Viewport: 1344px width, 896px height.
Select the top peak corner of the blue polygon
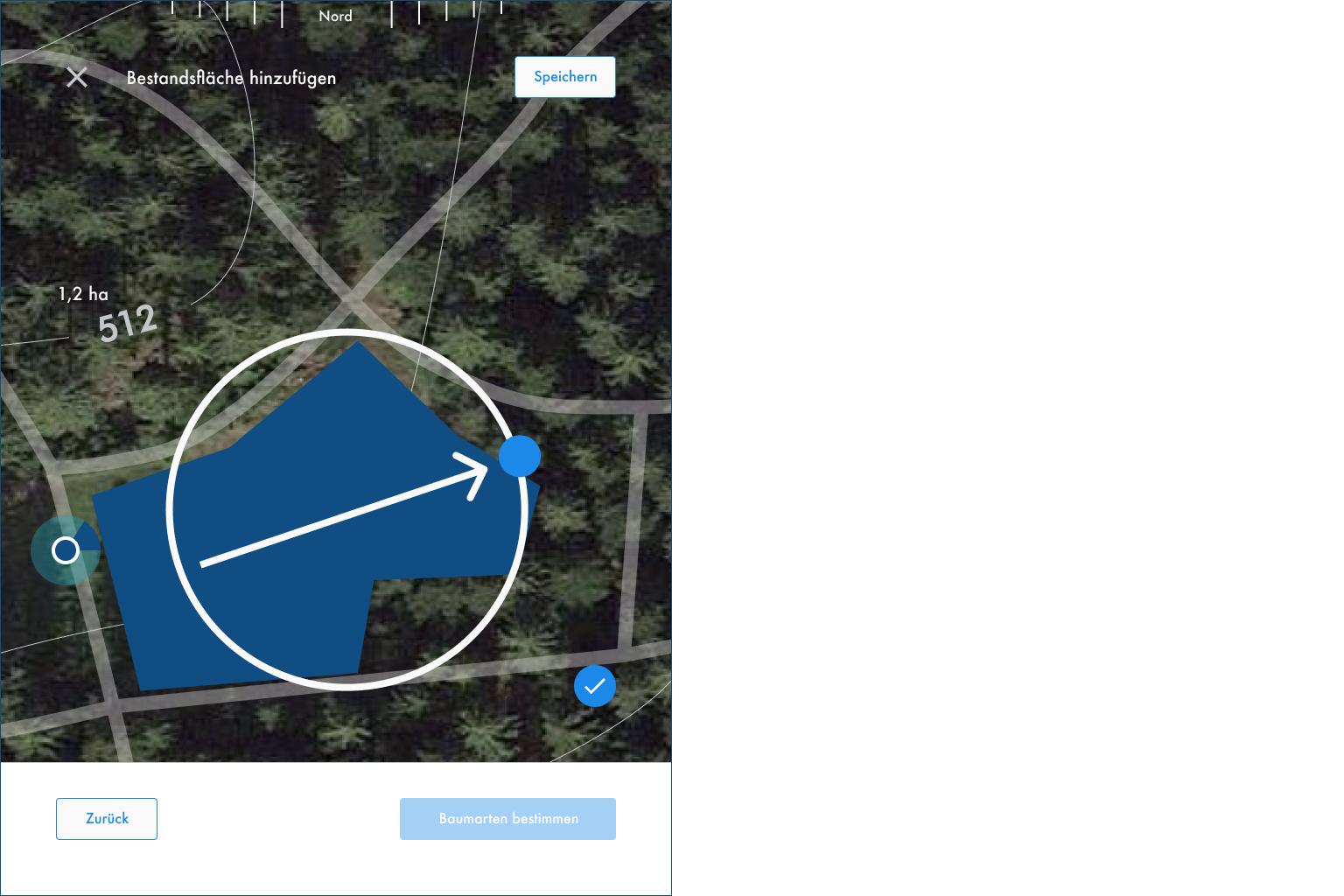point(357,343)
